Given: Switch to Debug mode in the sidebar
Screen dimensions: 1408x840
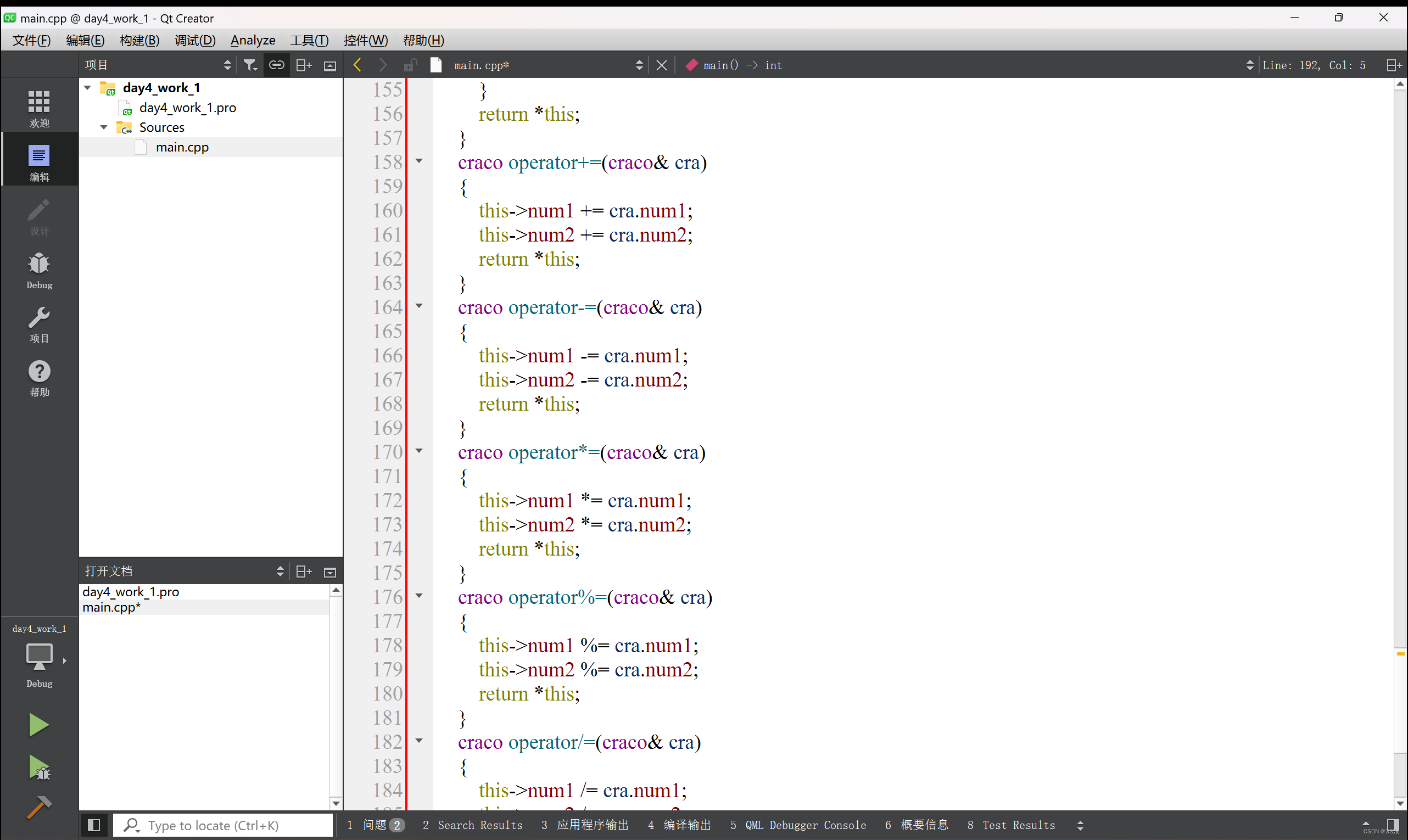Looking at the screenshot, I should pos(38,271).
